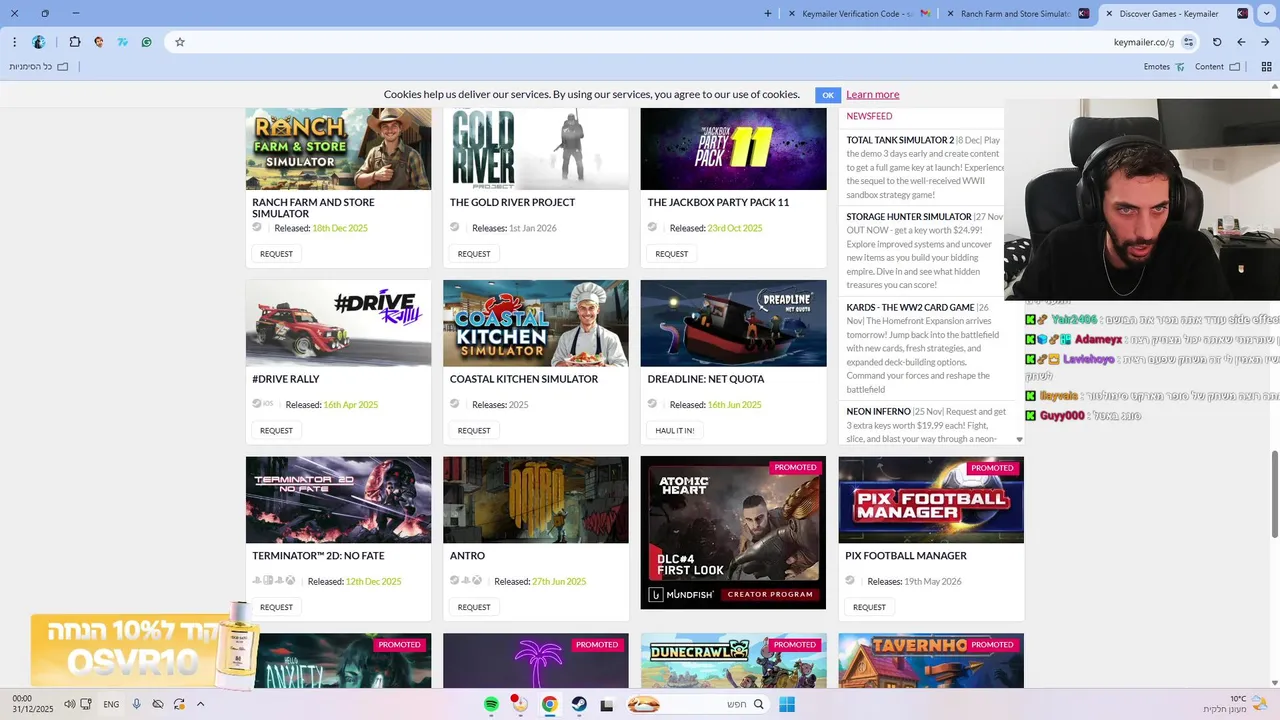Image resolution: width=1280 pixels, height=720 pixels.
Task: Open the Coastal Kitchen Simulator cover image
Action: pyautogui.click(x=536, y=323)
